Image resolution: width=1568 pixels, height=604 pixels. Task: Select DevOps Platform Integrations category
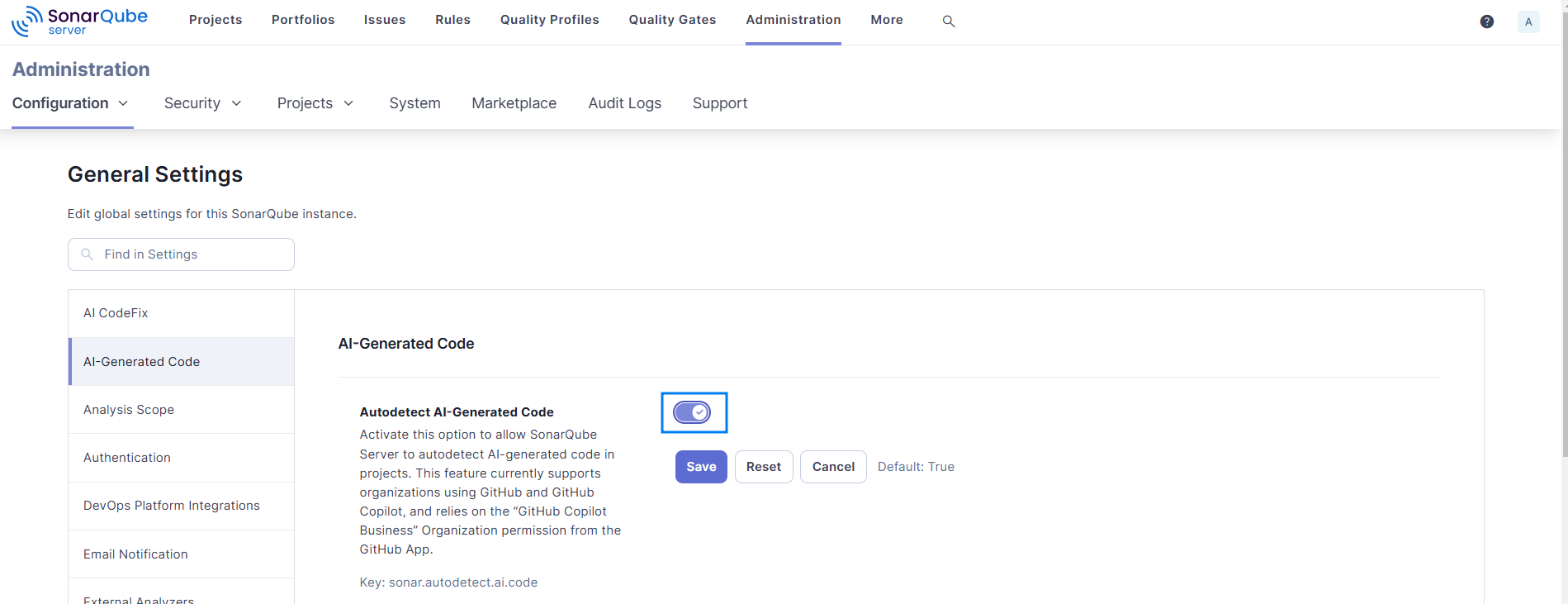pyautogui.click(x=181, y=506)
